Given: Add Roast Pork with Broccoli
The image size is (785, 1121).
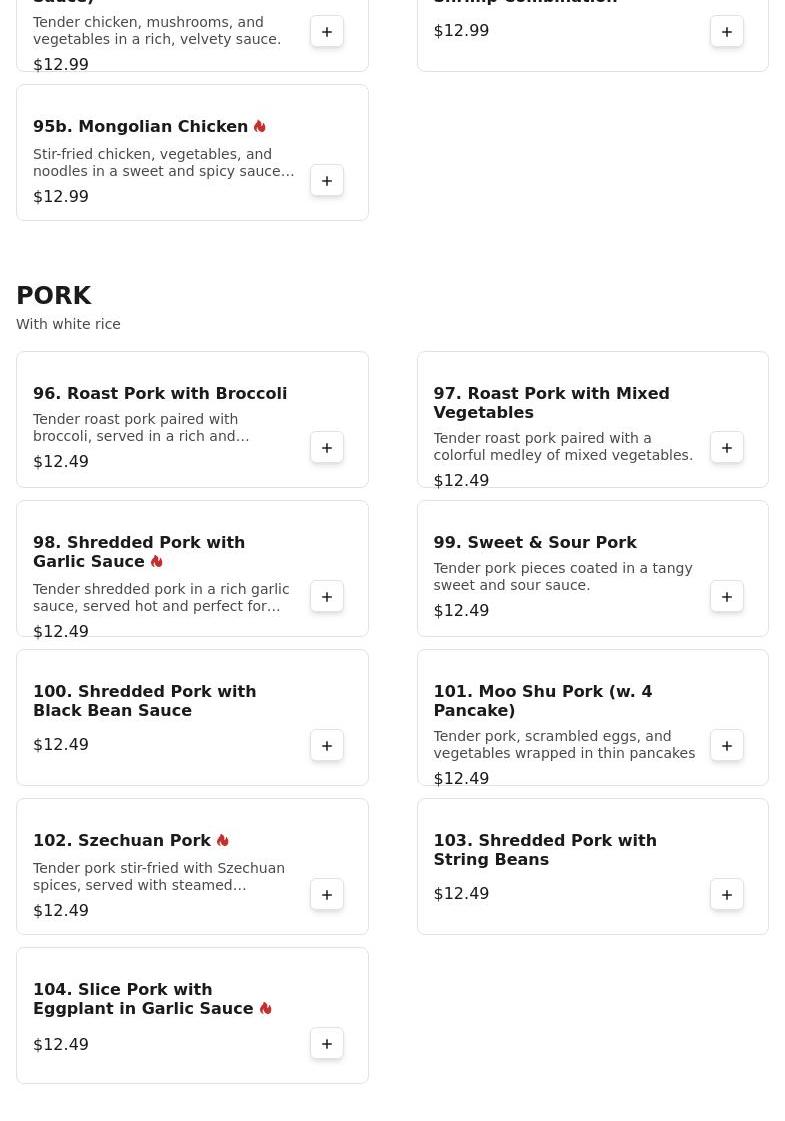Looking at the screenshot, I should pyautogui.click(x=327, y=448).
